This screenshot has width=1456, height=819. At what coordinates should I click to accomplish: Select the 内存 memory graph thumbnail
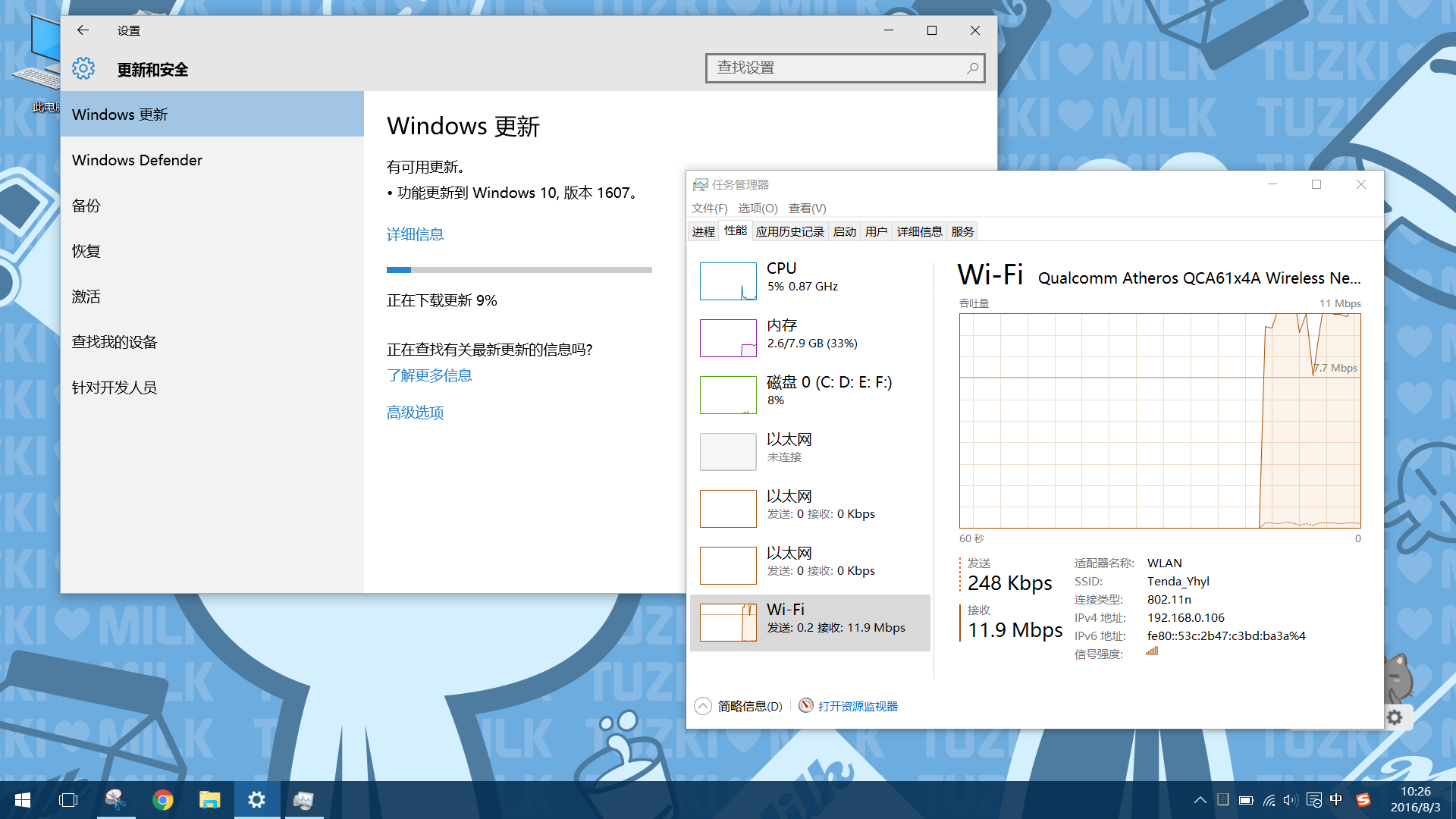728,338
